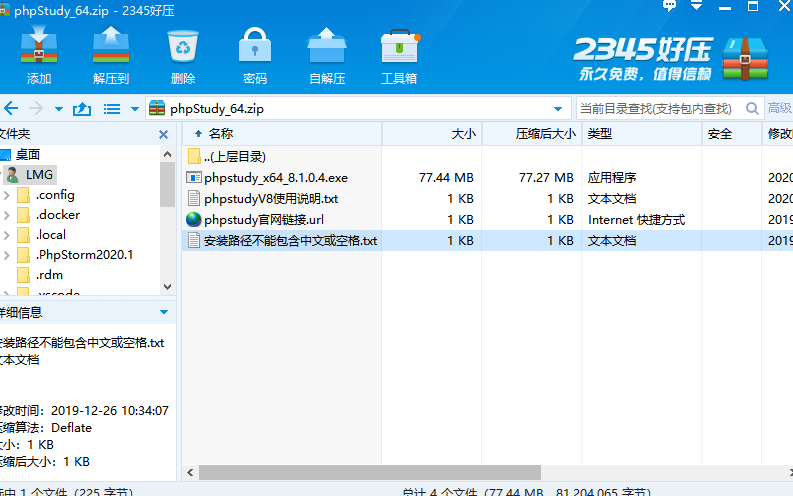This screenshot has width=793, height=496.
Task: Select the LMG user node
Action: pos(30,175)
